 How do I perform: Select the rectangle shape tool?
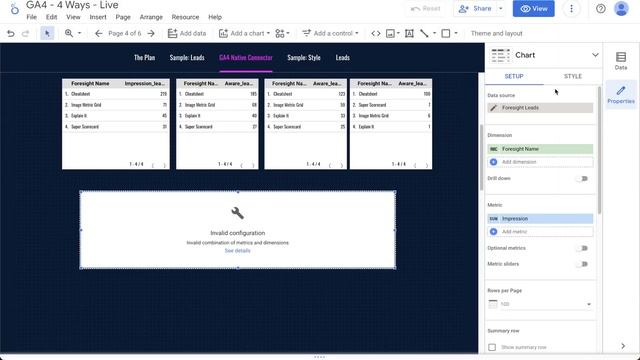pos(446,33)
